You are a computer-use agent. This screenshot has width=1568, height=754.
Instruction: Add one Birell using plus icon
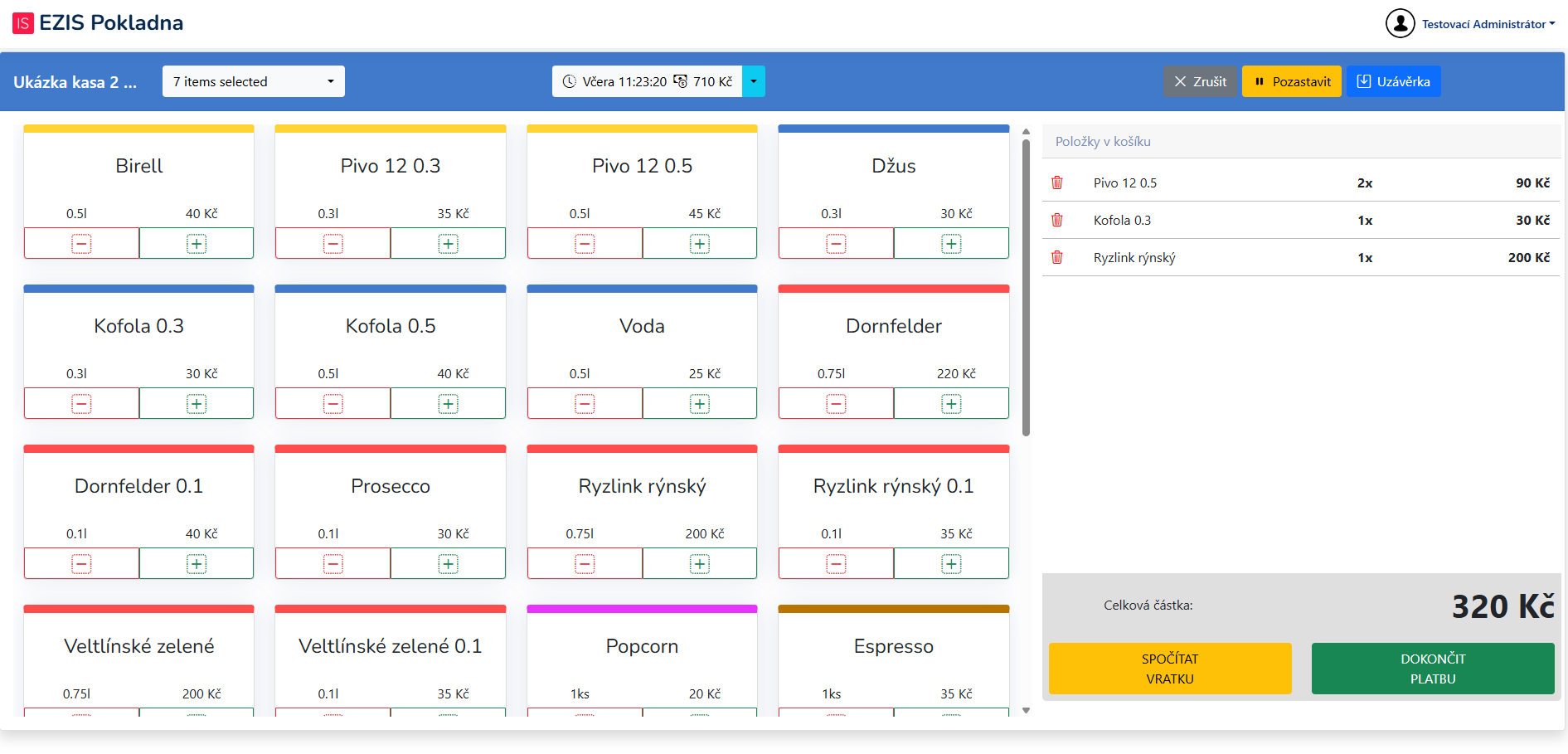tap(197, 244)
